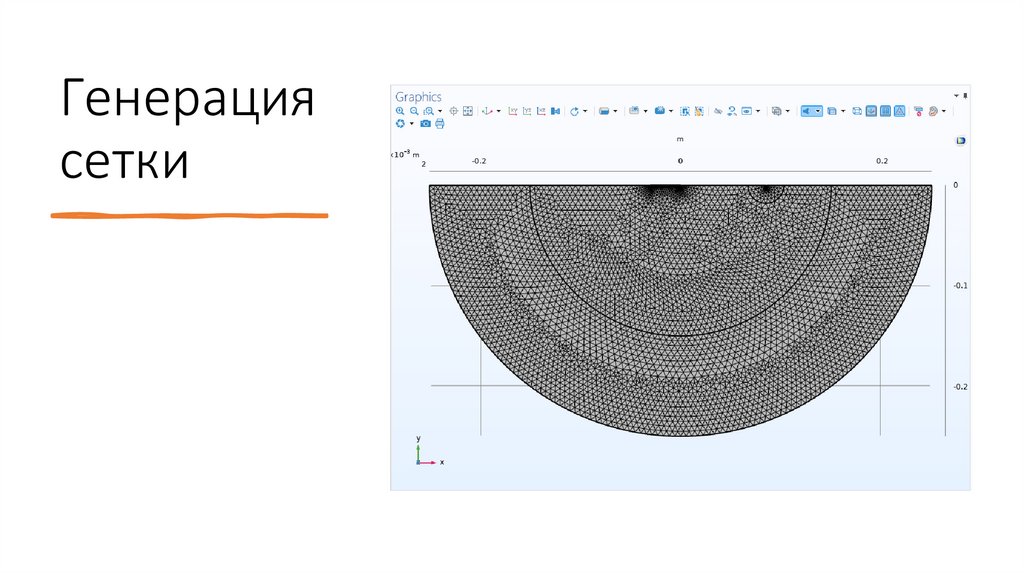Switch to the YZ plane view

click(x=527, y=111)
